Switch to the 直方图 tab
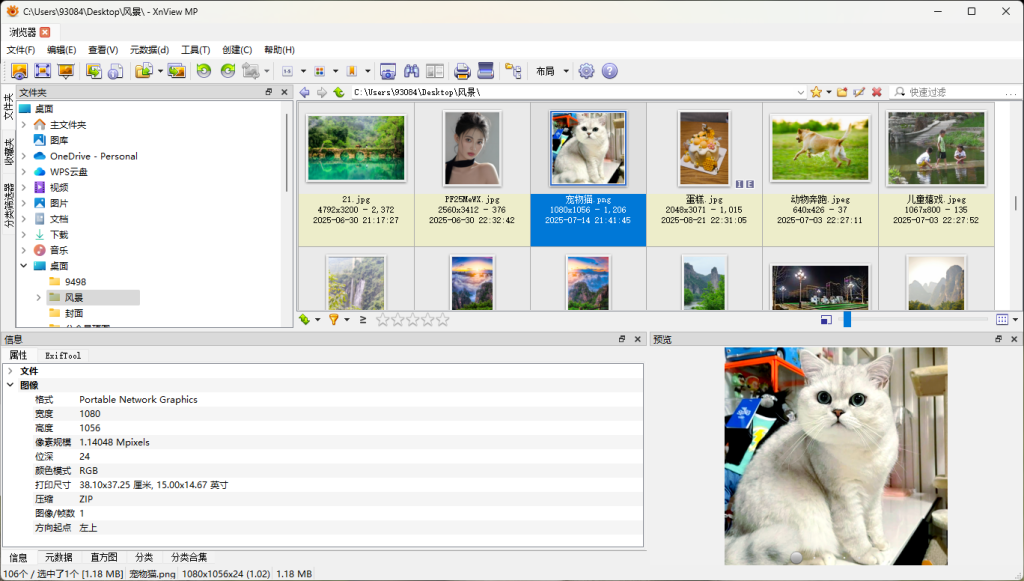Viewport: 1024px width, 581px height. pyautogui.click(x=103, y=557)
